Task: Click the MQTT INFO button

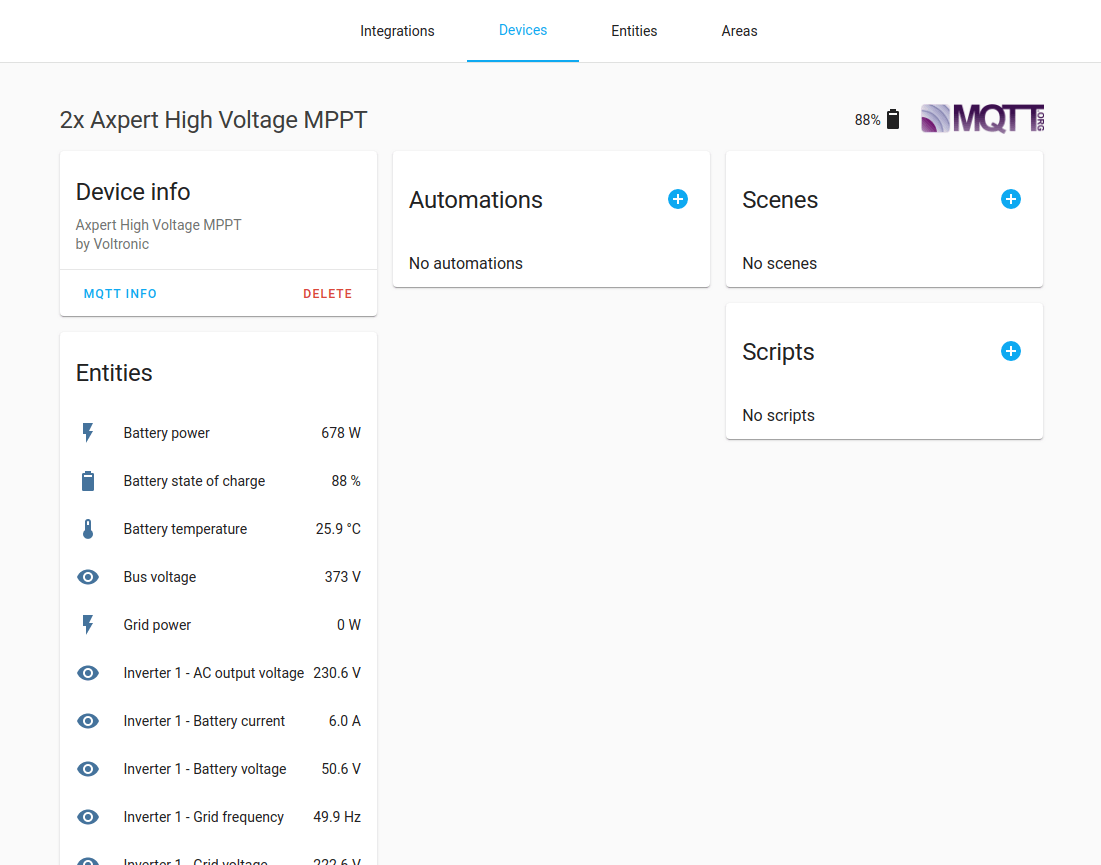Action: click(120, 293)
